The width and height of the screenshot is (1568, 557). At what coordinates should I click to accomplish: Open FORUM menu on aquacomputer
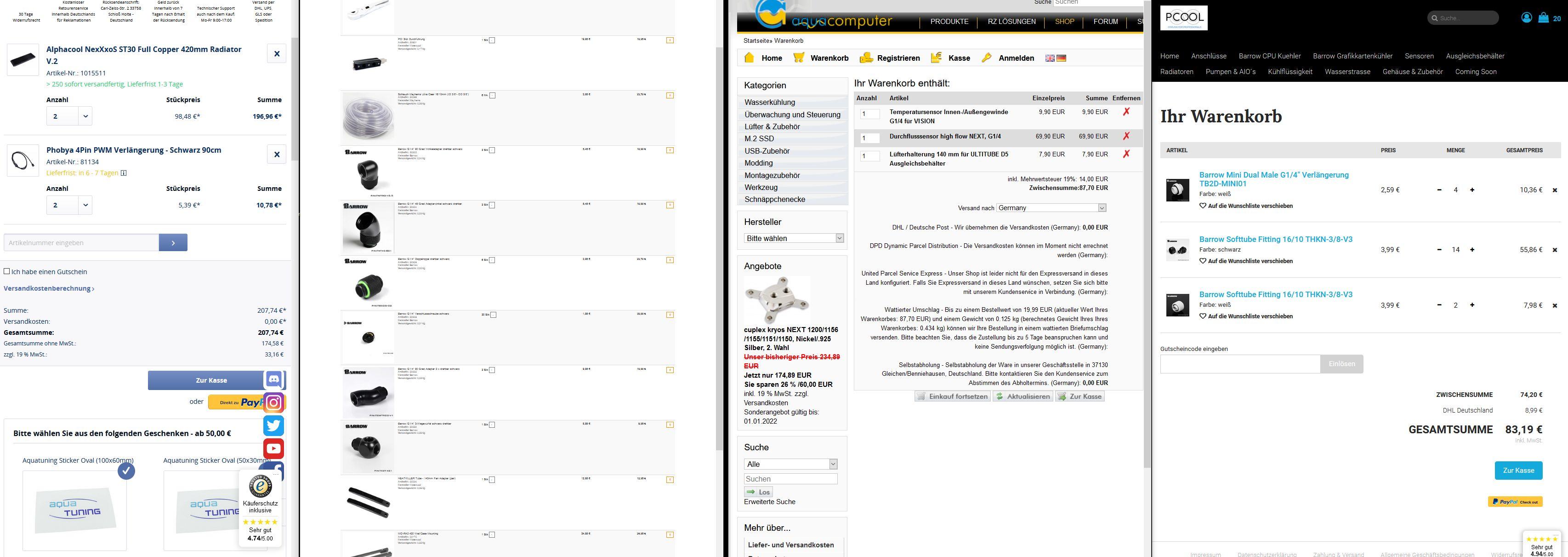point(1105,21)
